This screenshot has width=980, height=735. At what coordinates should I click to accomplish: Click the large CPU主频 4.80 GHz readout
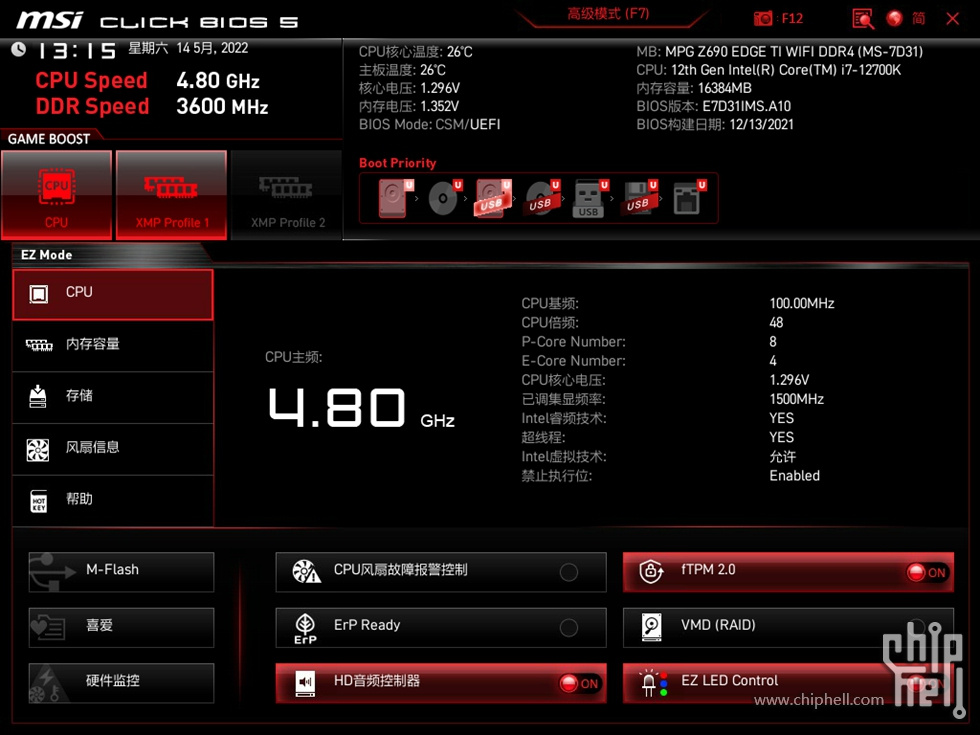coord(361,408)
